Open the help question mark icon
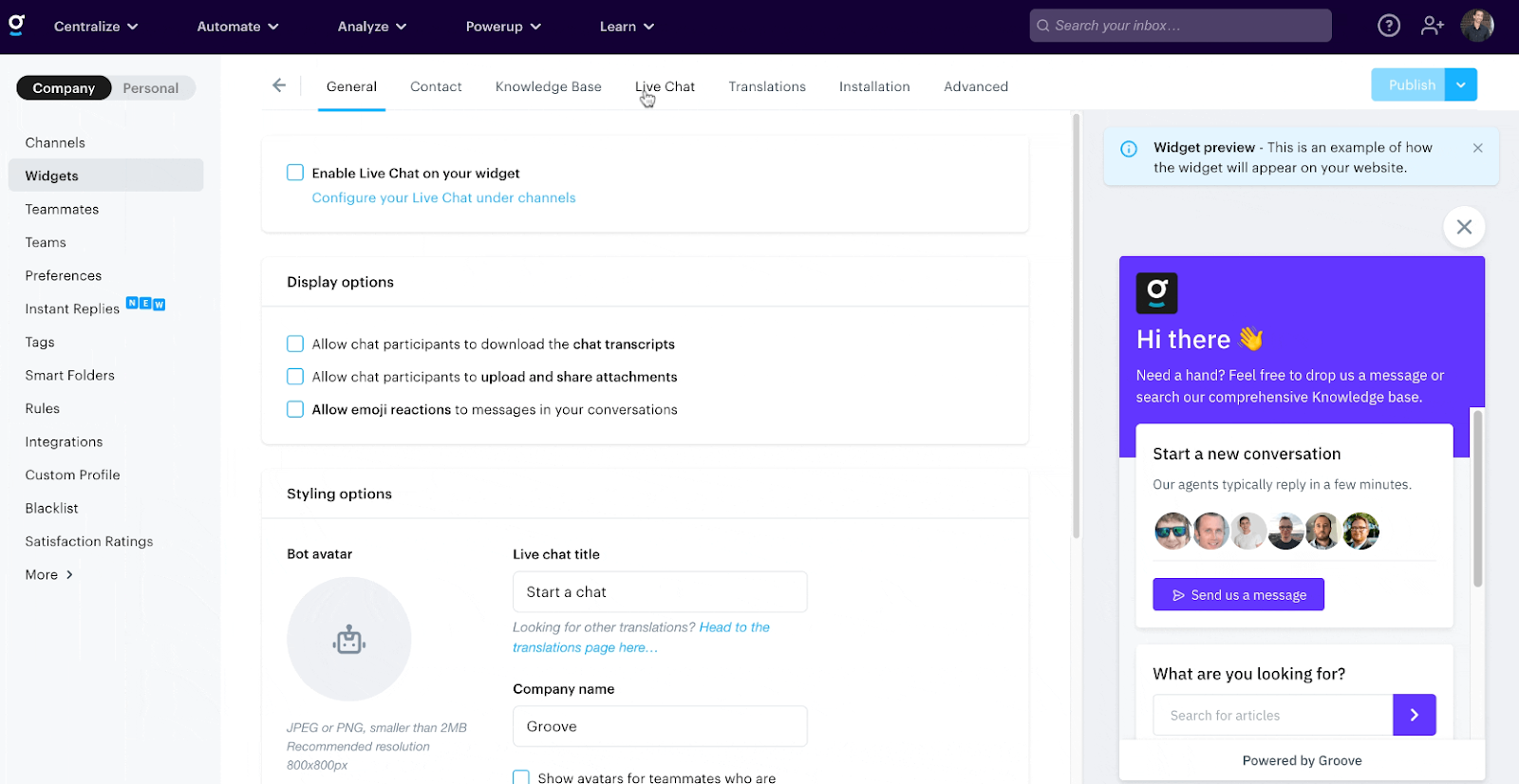Screen dimensions: 1519x784 point(1388,26)
